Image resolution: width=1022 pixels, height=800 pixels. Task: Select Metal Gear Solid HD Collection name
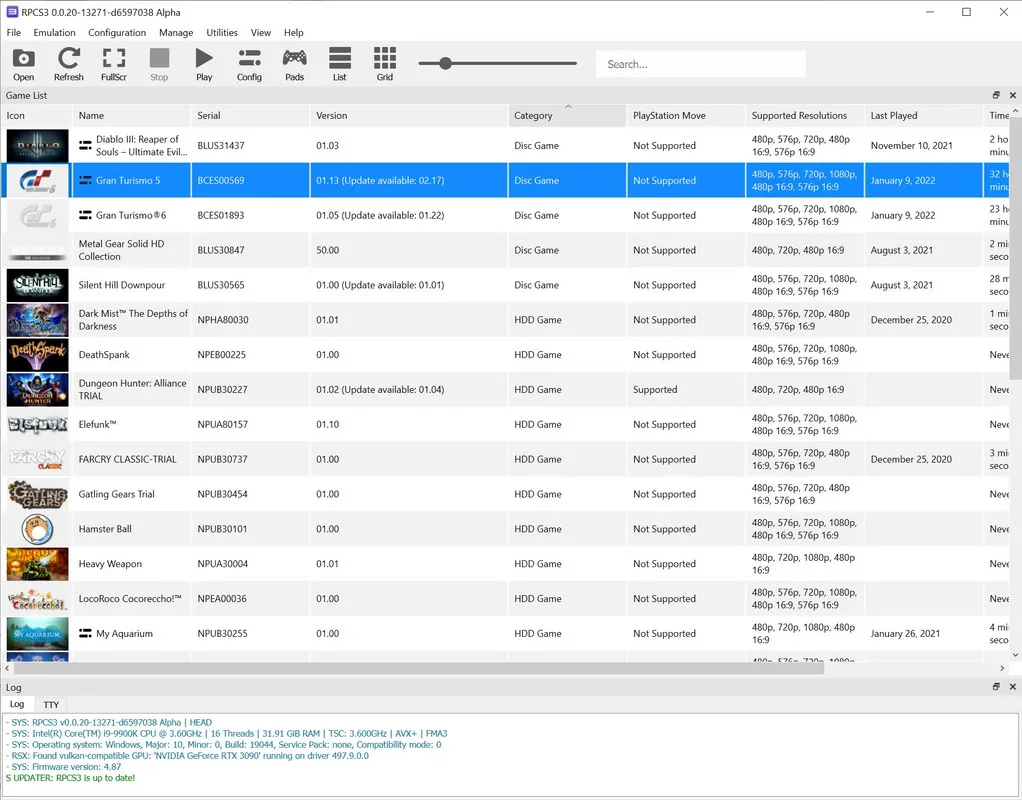click(121, 250)
